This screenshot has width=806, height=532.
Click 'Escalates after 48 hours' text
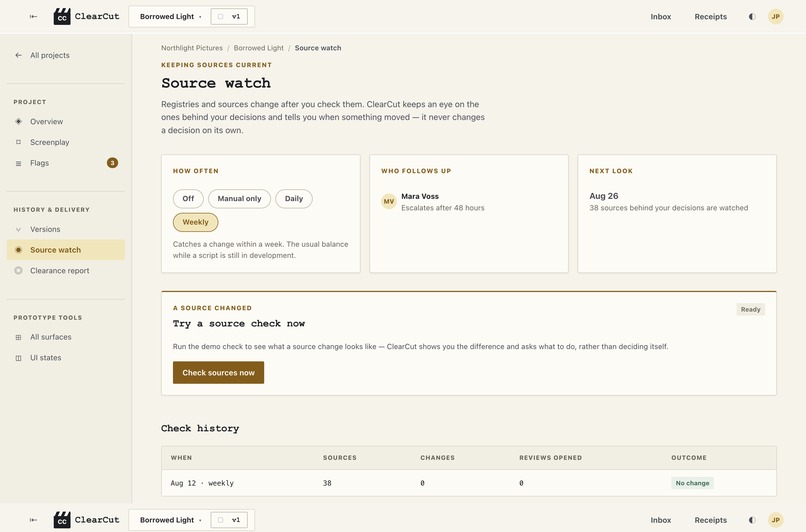pos(443,208)
